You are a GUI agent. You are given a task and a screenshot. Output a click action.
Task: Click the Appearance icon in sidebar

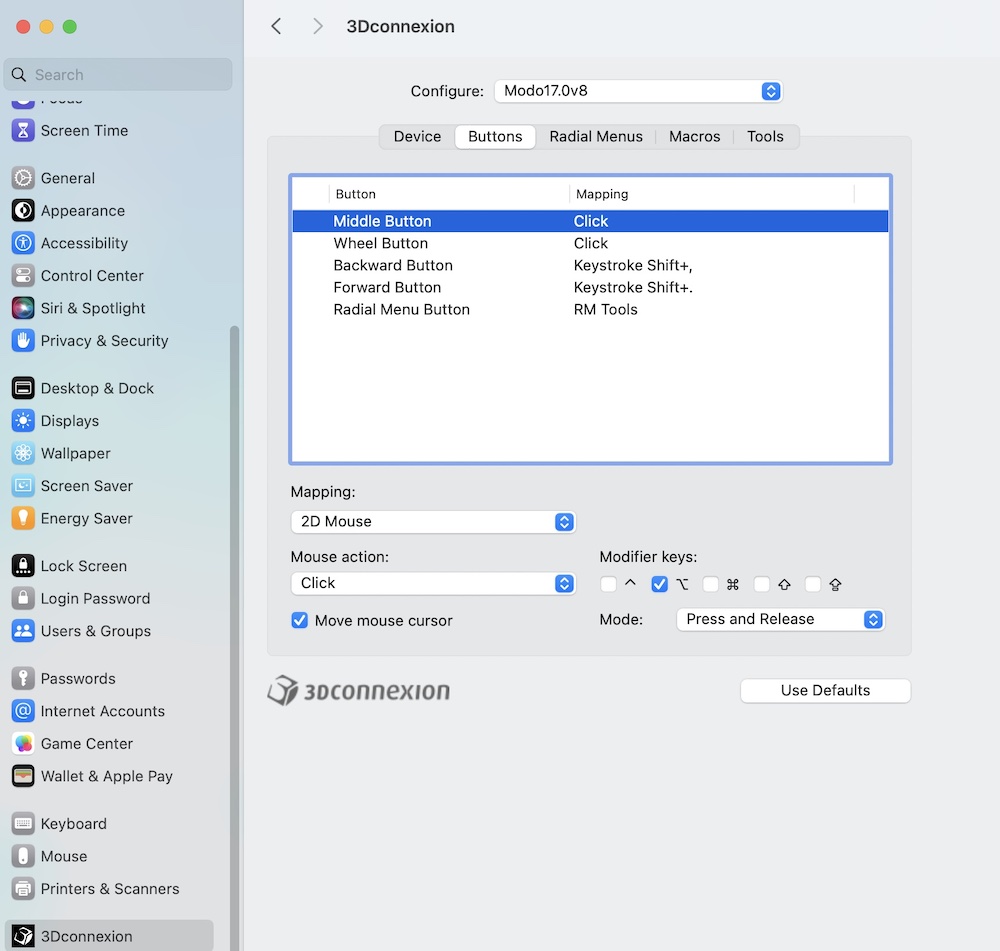pyautogui.click(x=23, y=210)
